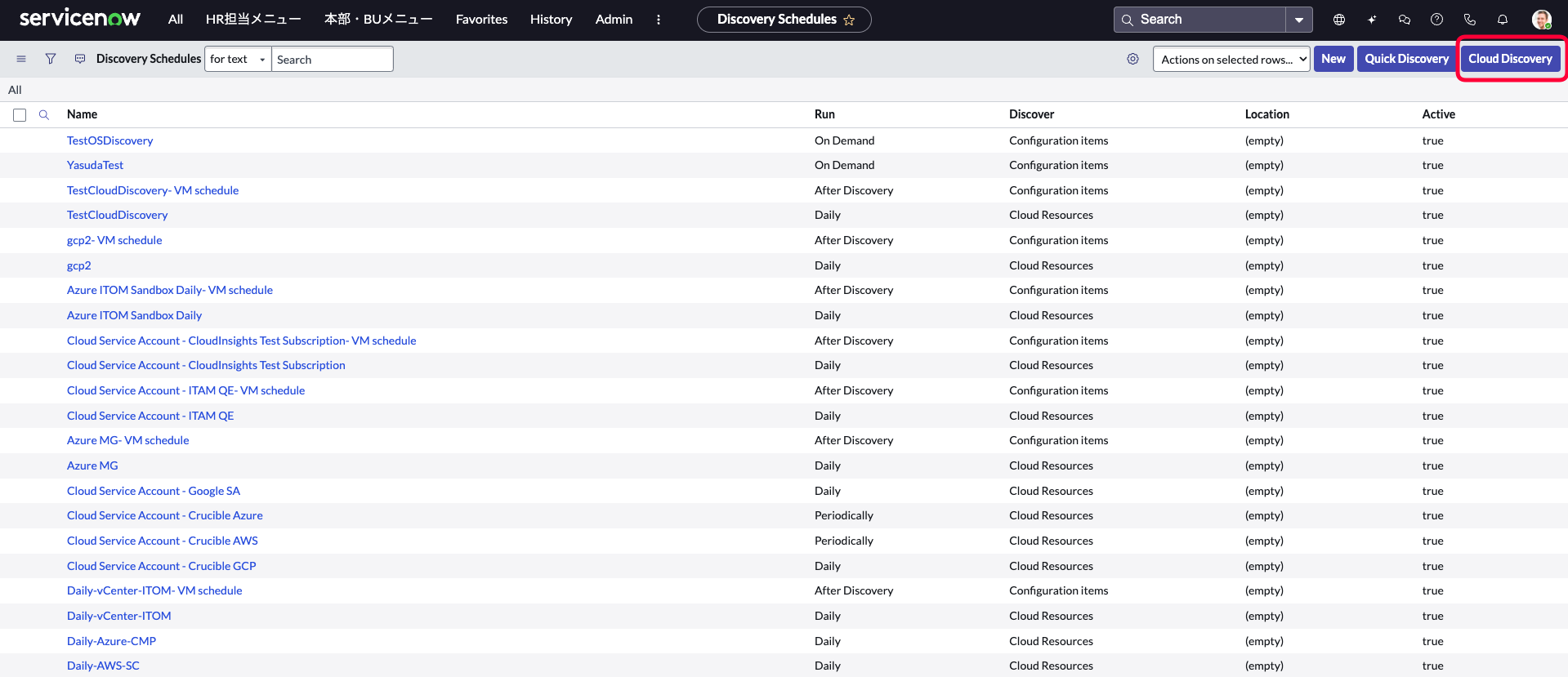Open the chat conversations icon
The image size is (1568, 677).
1405,20
